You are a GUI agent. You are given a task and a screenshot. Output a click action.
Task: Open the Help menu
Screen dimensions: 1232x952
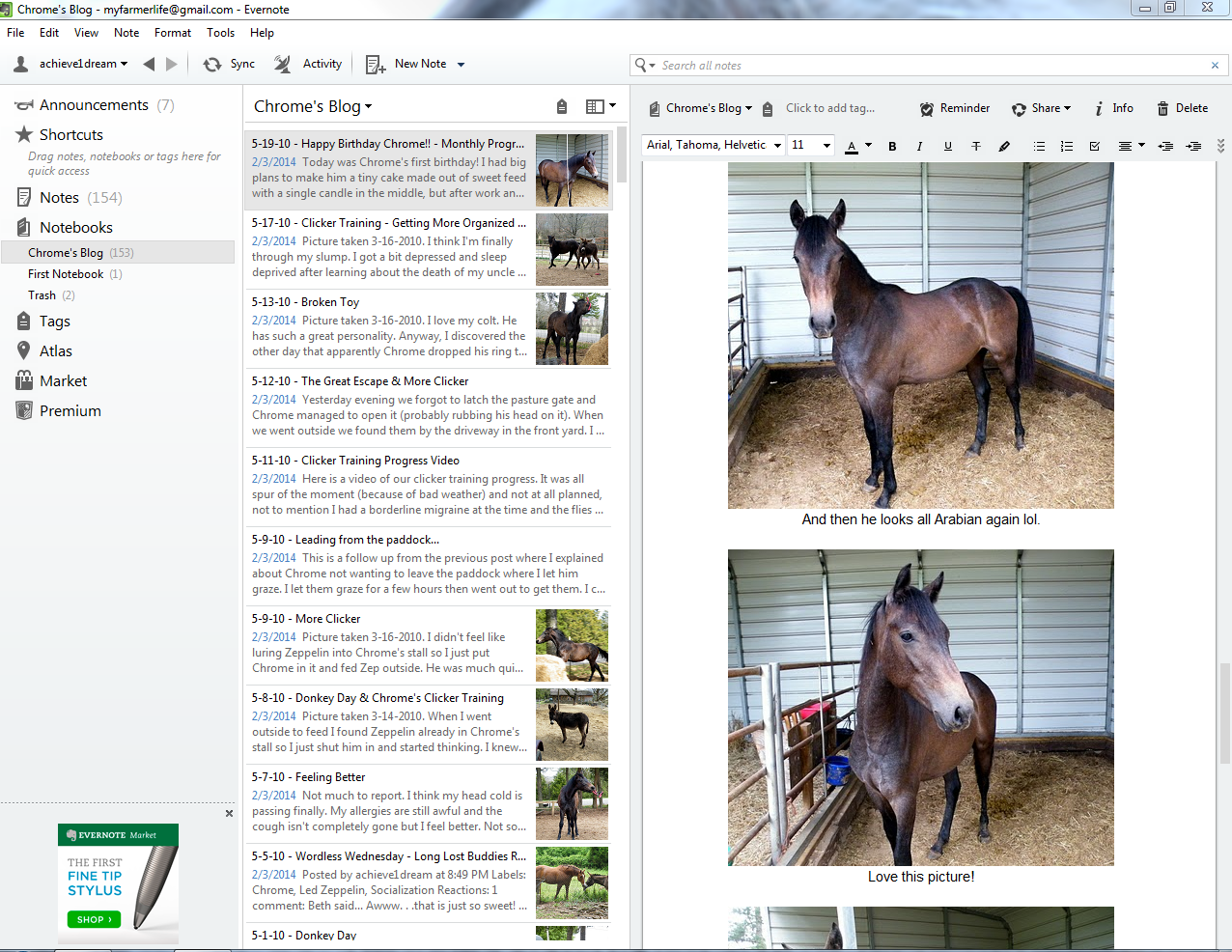[262, 32]
